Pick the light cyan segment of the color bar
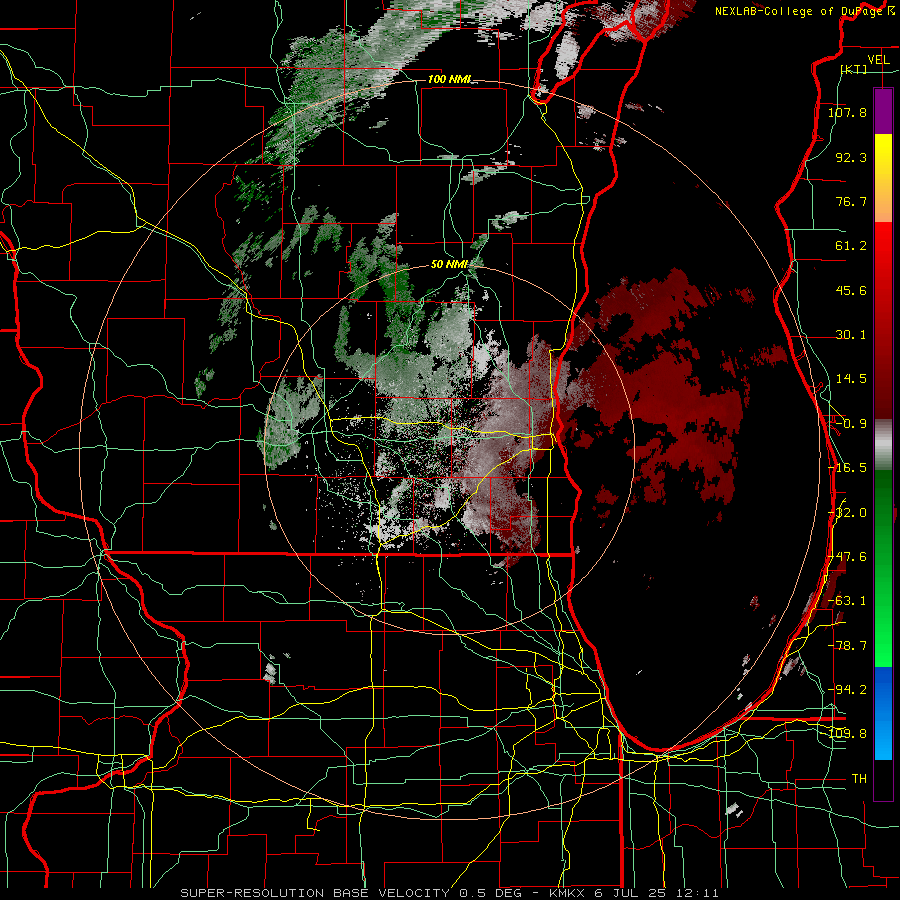This screenshot has height=900, width=900. click(x=883, y=742)
